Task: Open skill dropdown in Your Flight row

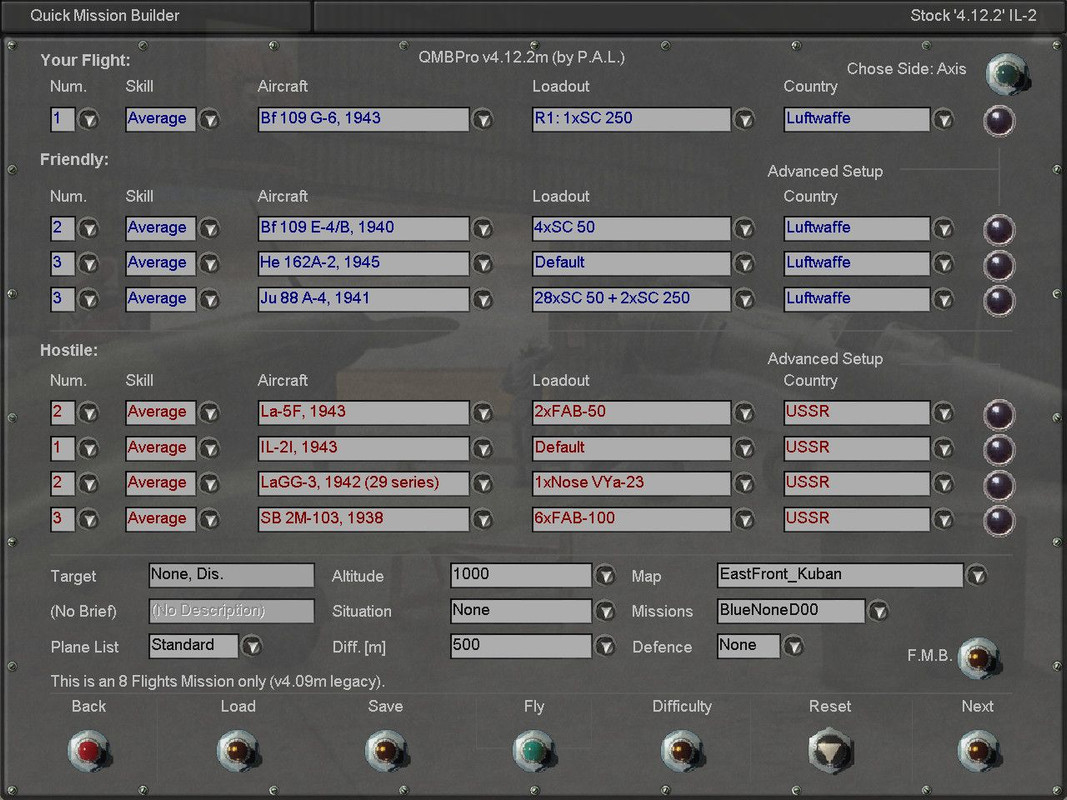Action: point(210,120)
